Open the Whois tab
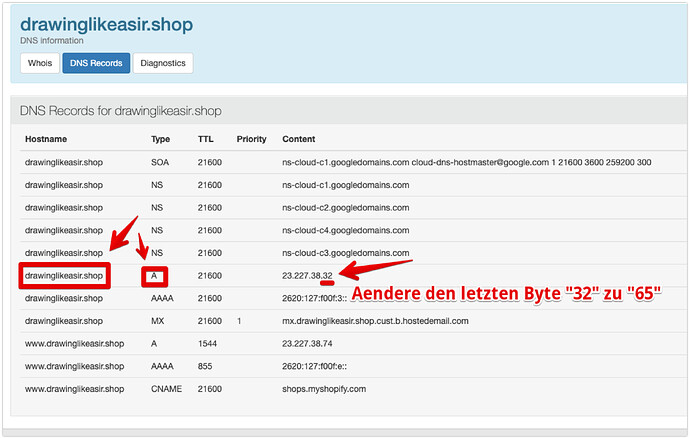690x438 pixels. pos(40,63)
